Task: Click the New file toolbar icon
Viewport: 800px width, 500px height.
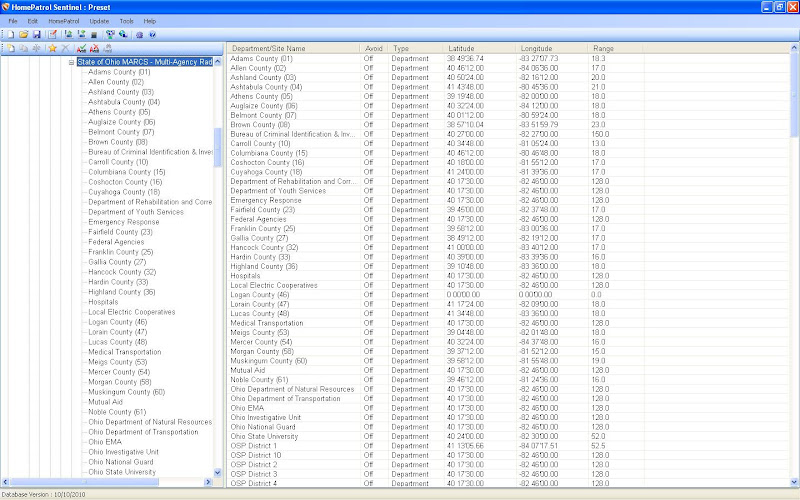Action: [x=9, y=34]
